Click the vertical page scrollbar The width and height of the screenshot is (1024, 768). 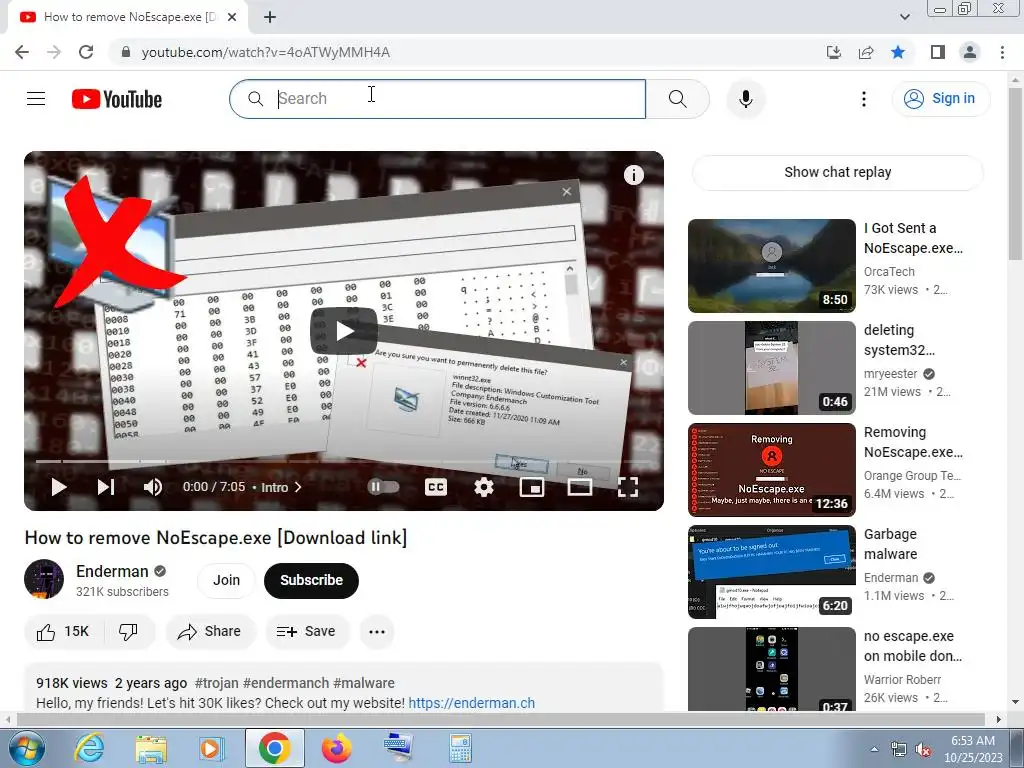pyautogui.click(x=1016, y=172)
